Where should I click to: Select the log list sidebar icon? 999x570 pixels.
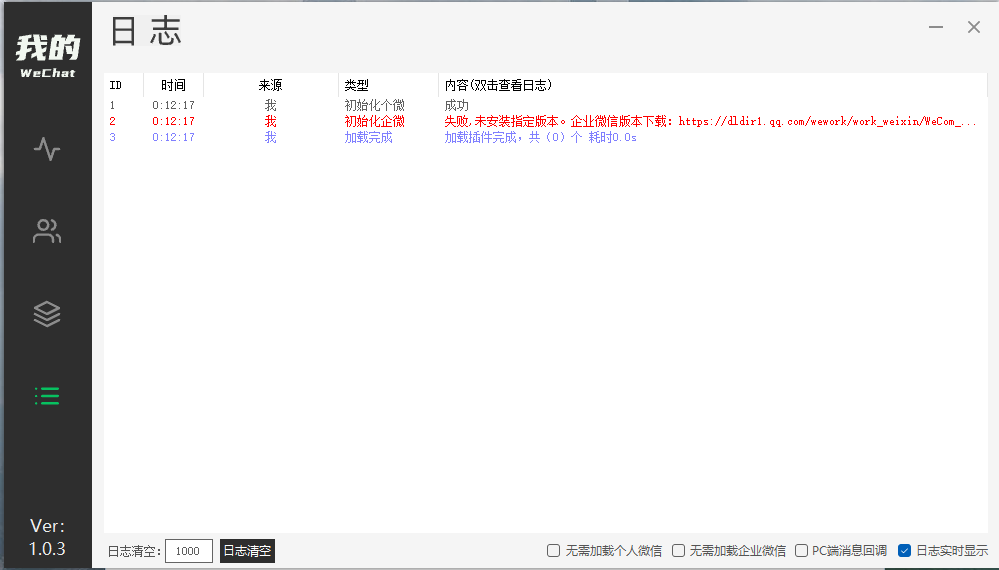coord(47,396)
